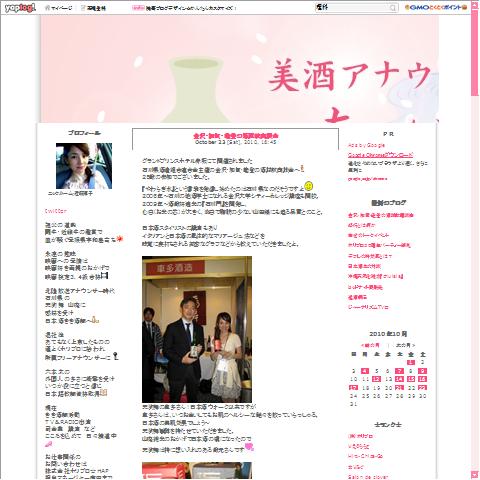Viewport: 480px width, 480px height.
Task: Click the film clapper emoji in the profile
Action: [x=105, y=276]
